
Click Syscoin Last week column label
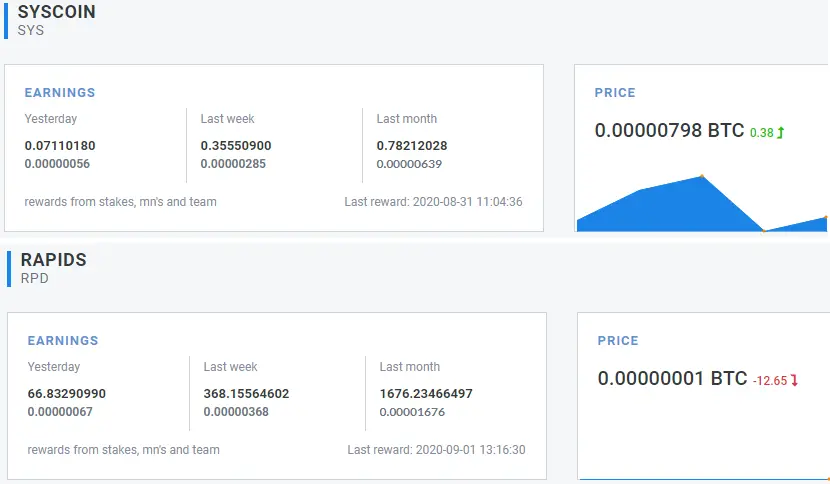click(x=228, y=119)
